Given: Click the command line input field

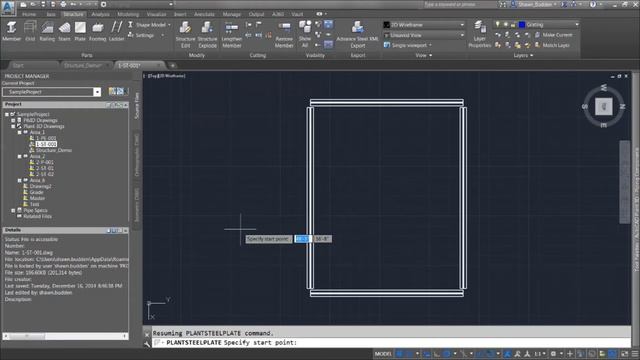Looking at the screenshot, I should (392, 343).
